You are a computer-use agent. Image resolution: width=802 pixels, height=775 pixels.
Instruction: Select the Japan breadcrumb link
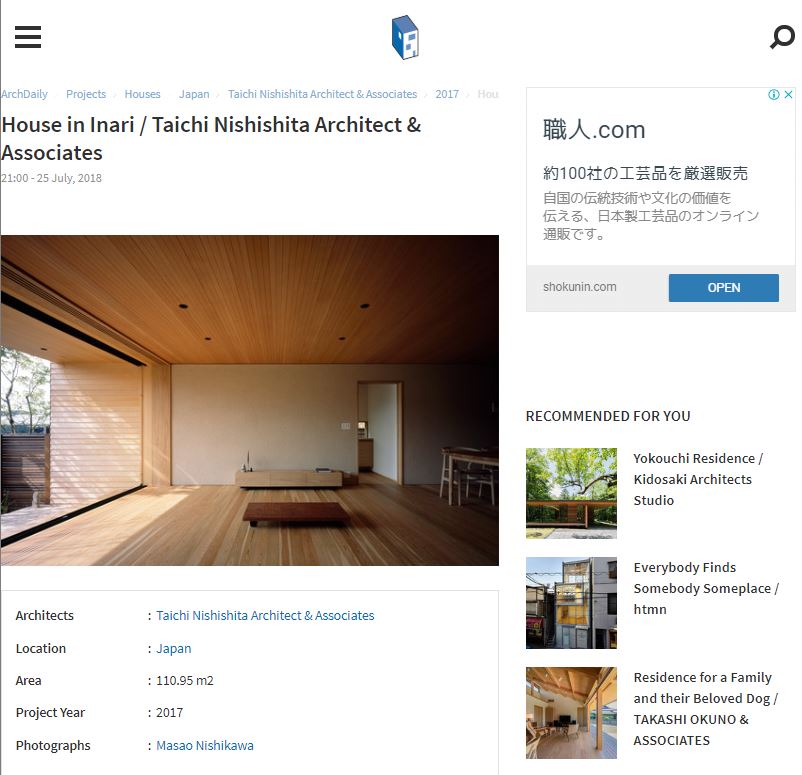(x=194, y=94)
